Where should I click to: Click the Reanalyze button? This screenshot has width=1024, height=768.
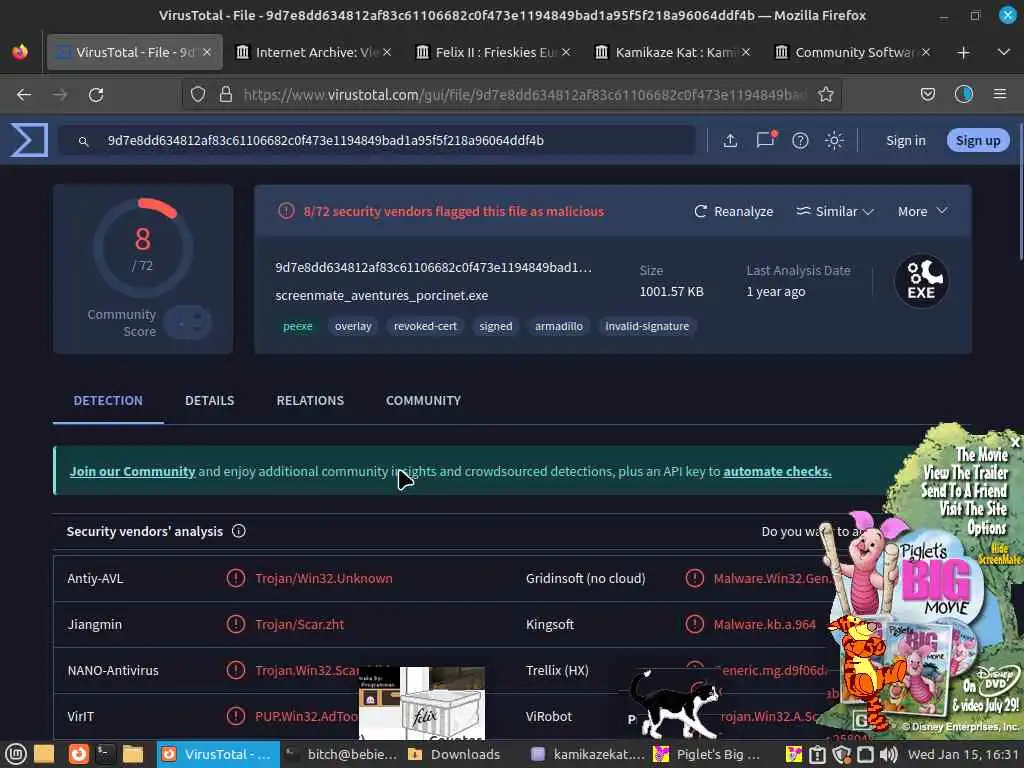pos(733,211)
